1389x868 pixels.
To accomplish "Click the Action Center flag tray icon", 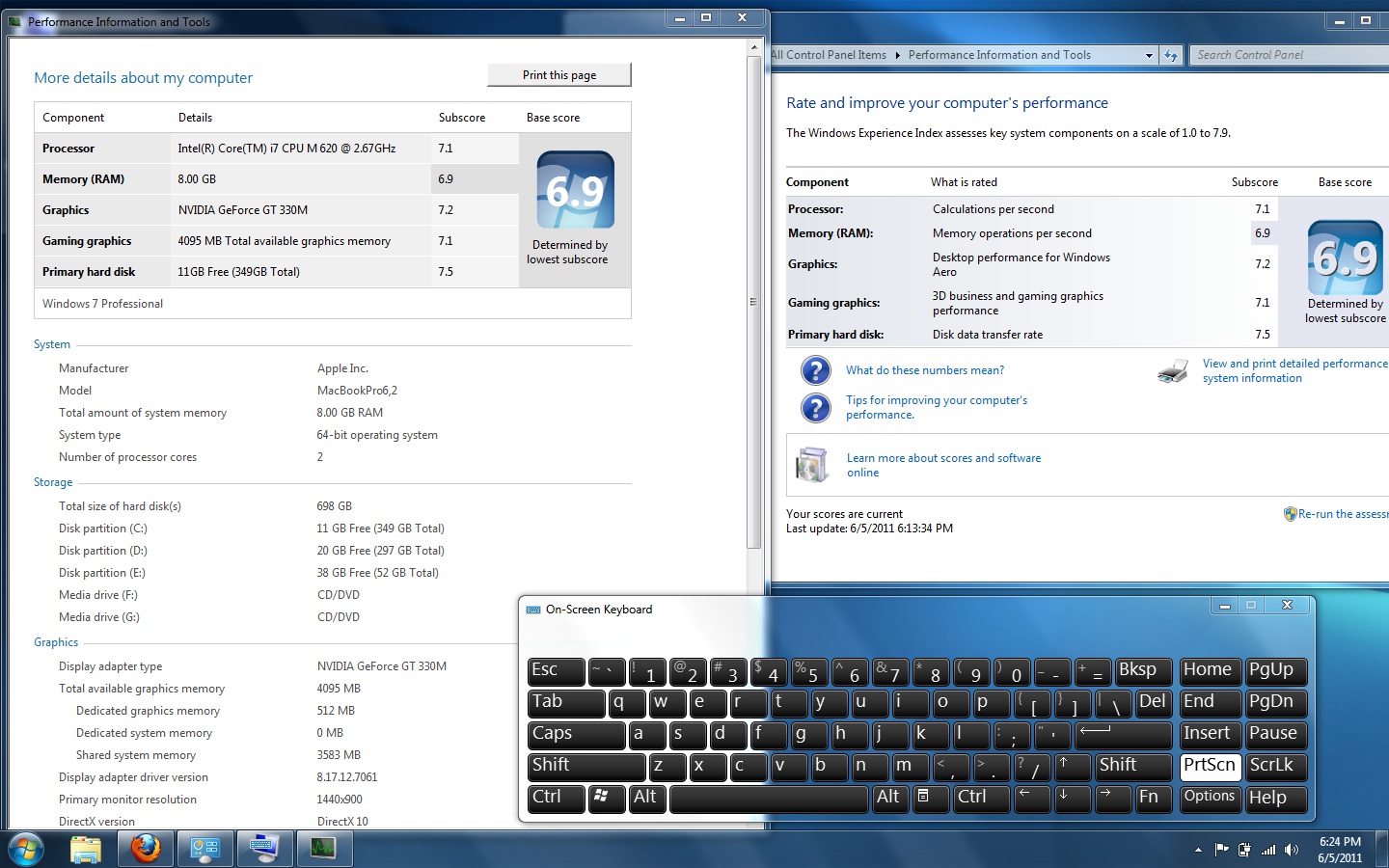I will tap(1221, 850).
